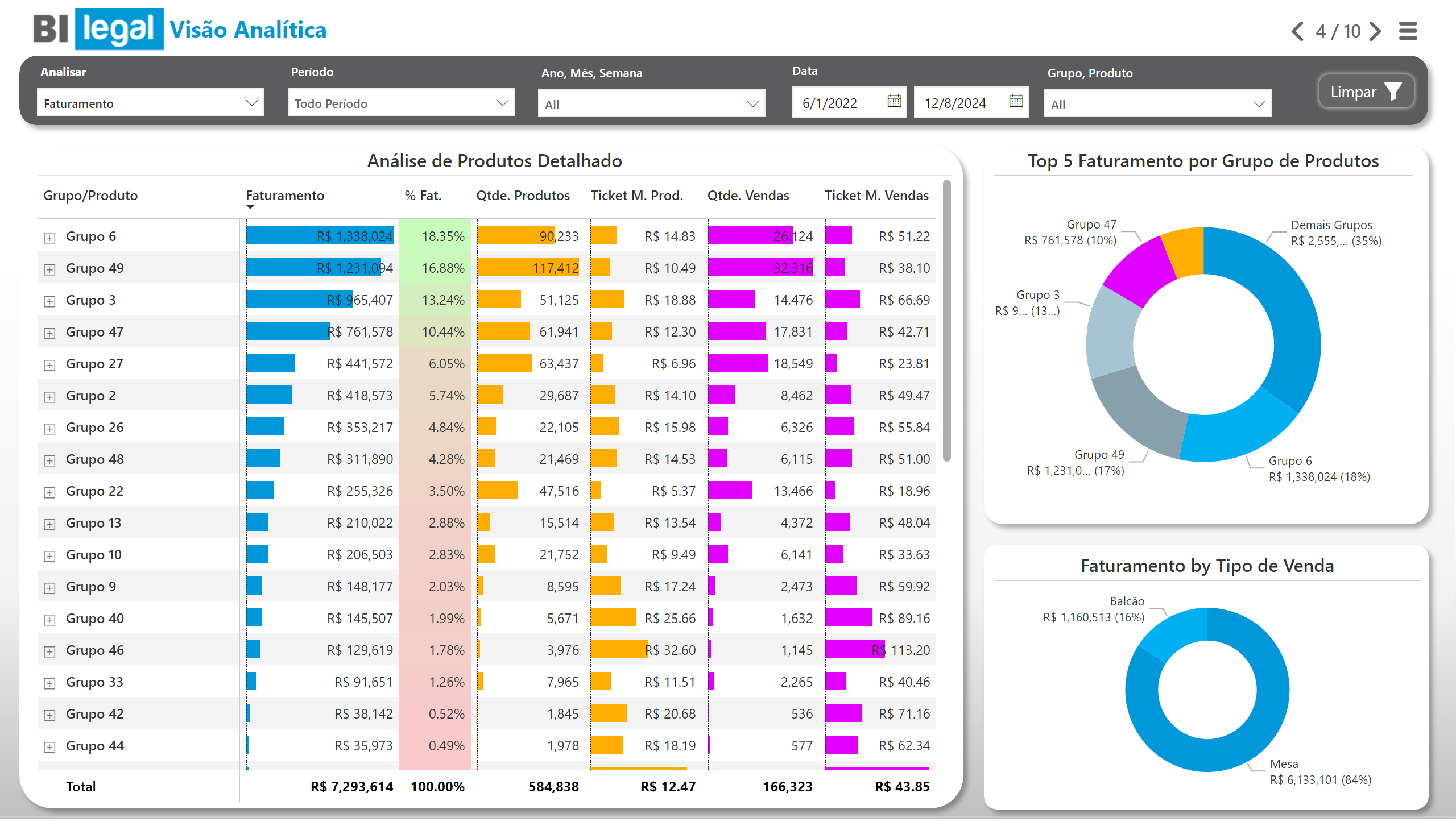
Task: Sort by Faturamento column header
Action: coord(284,196)
